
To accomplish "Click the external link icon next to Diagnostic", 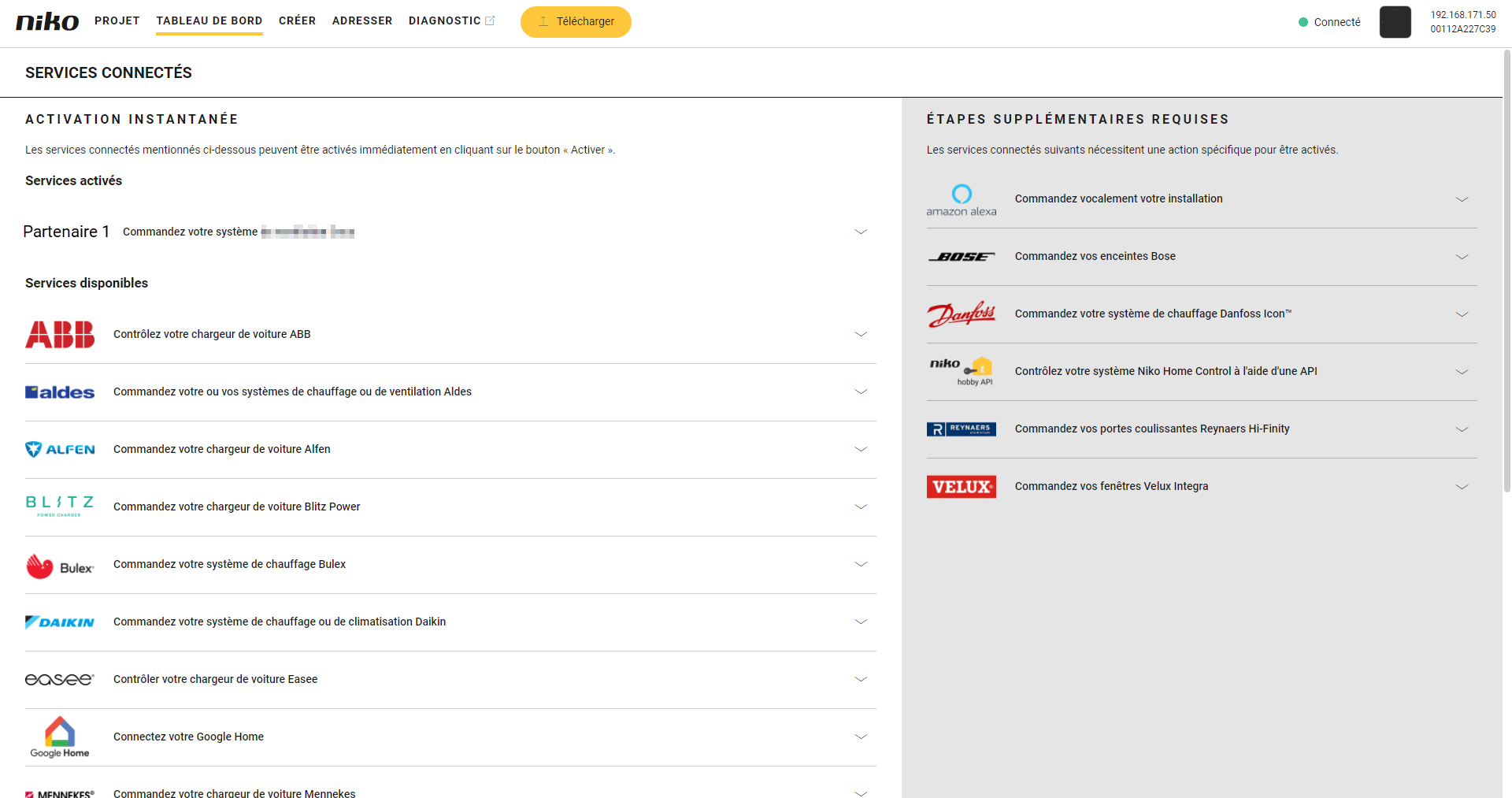I will [490, 20].
